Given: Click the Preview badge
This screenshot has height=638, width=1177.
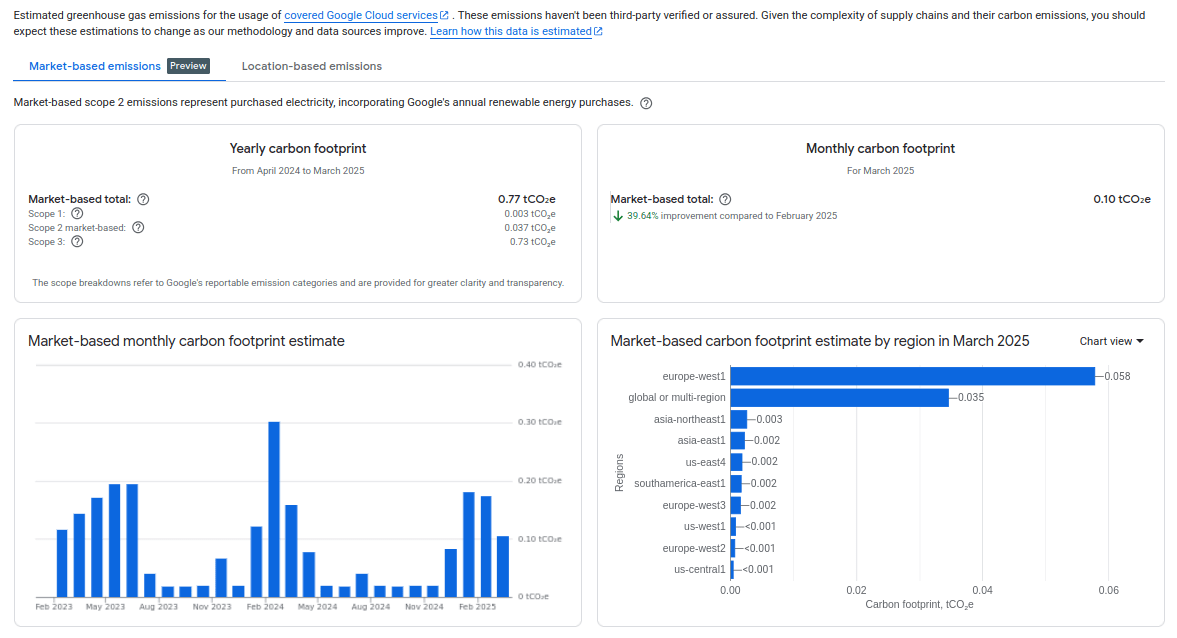Looking at the screenshot, I should tap(188, 66).
